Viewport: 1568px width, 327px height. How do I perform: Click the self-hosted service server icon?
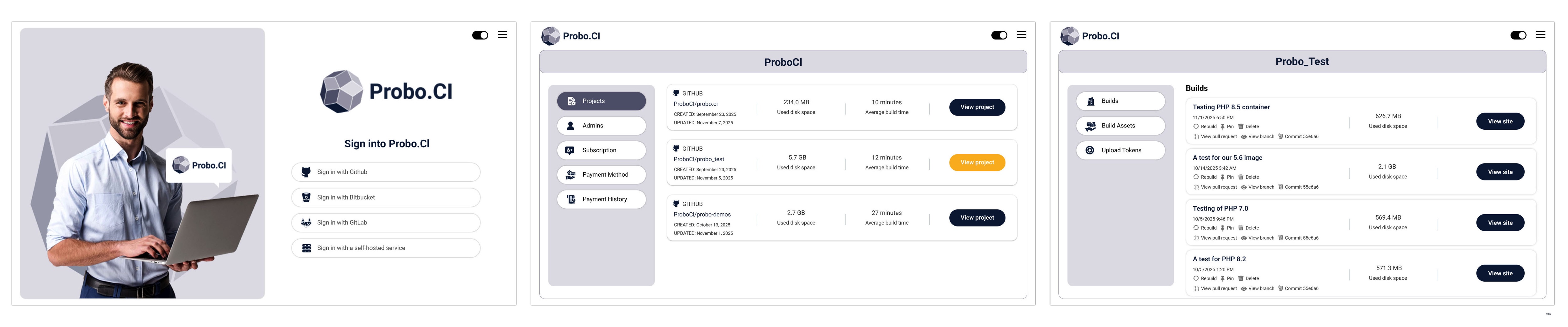click(306, 248)
